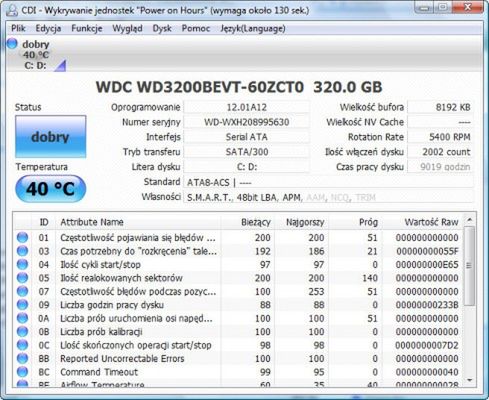Click the status orb for attribute BC

coord(22,372)
